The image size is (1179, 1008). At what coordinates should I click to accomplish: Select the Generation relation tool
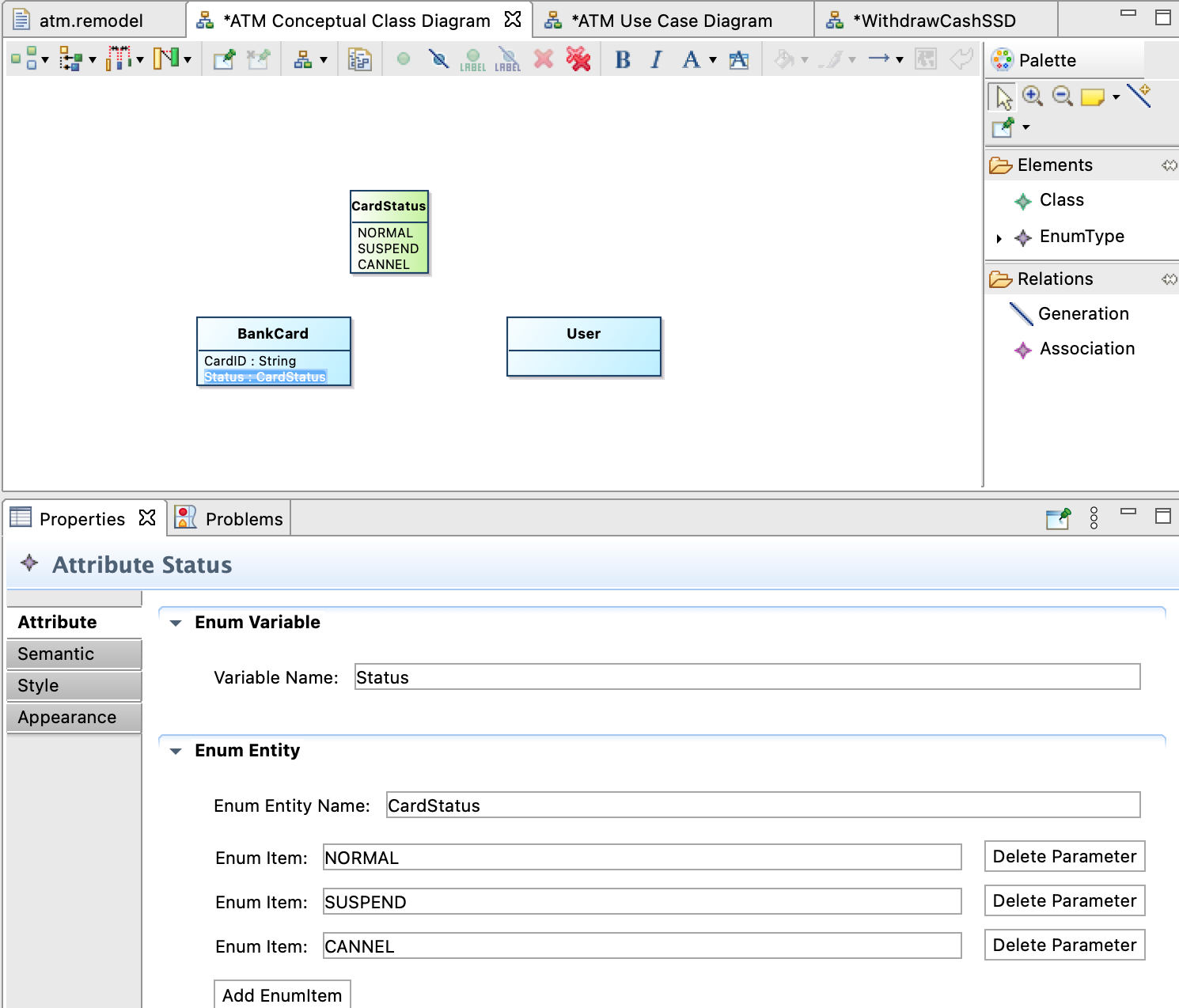point(1082,314)
